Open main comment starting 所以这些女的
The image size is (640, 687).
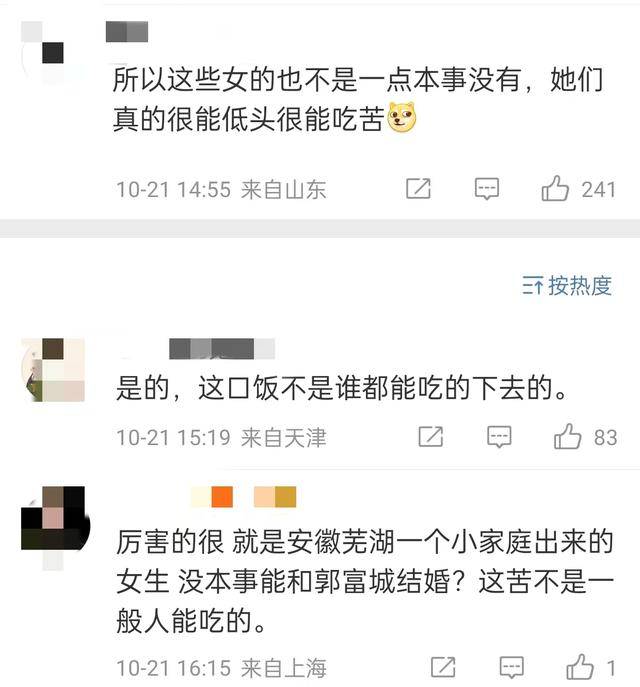(x=358, y=99)
